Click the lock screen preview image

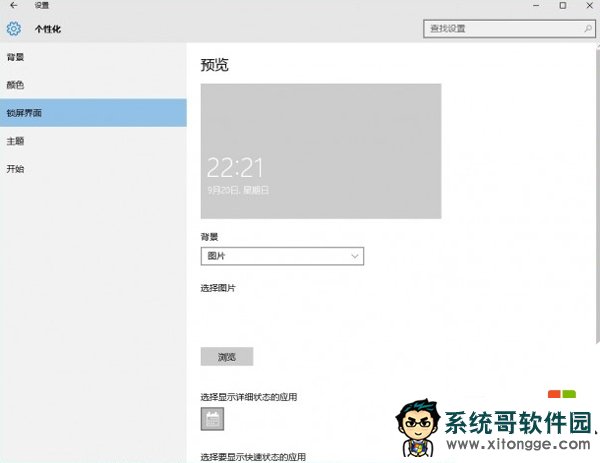click(x=321, y=151)
